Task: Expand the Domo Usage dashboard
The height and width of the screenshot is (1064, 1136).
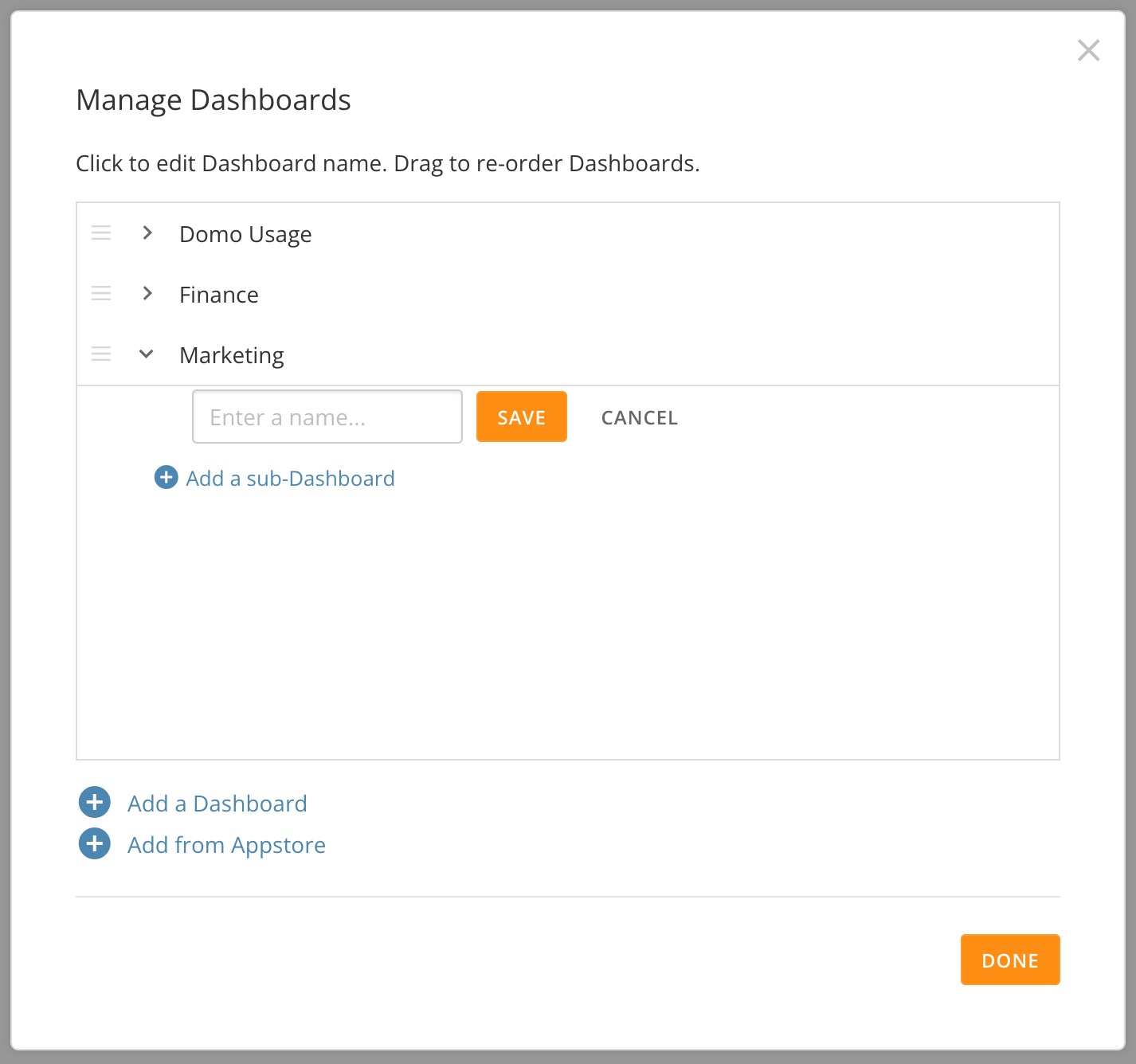Action: tap(147, 233)
